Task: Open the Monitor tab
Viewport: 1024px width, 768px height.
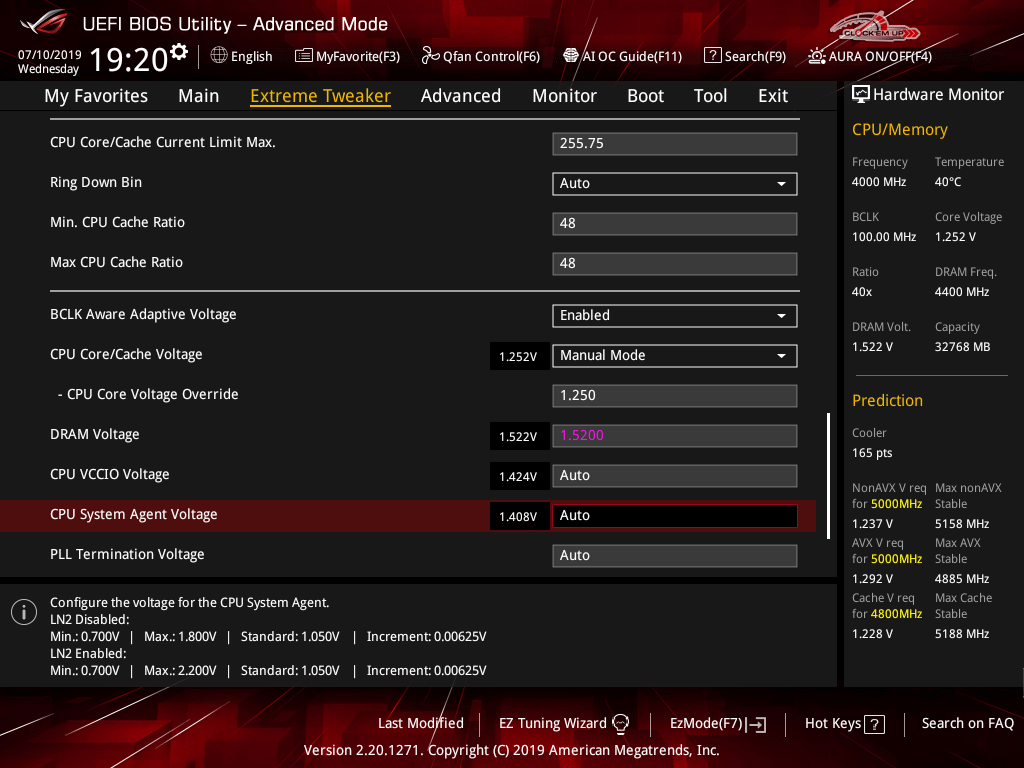Action: coord(564,96)
